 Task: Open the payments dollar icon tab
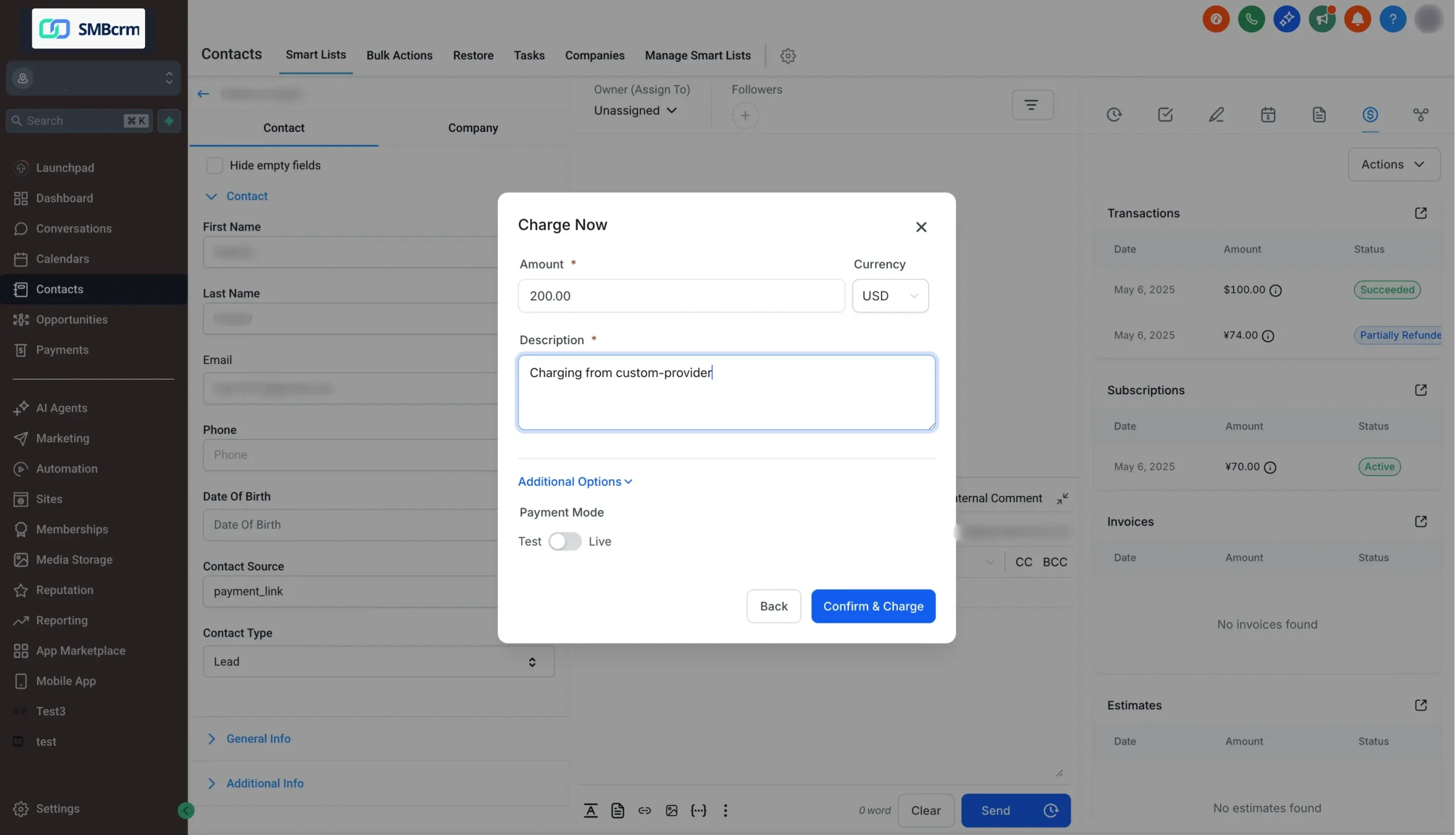pos(1370,115)
